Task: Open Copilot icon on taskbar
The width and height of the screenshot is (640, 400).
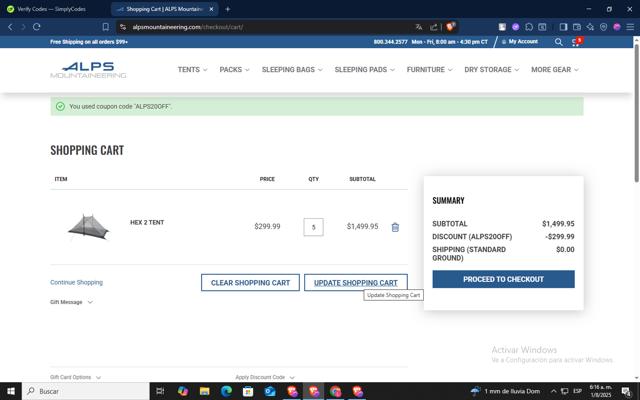Action: 182,391
